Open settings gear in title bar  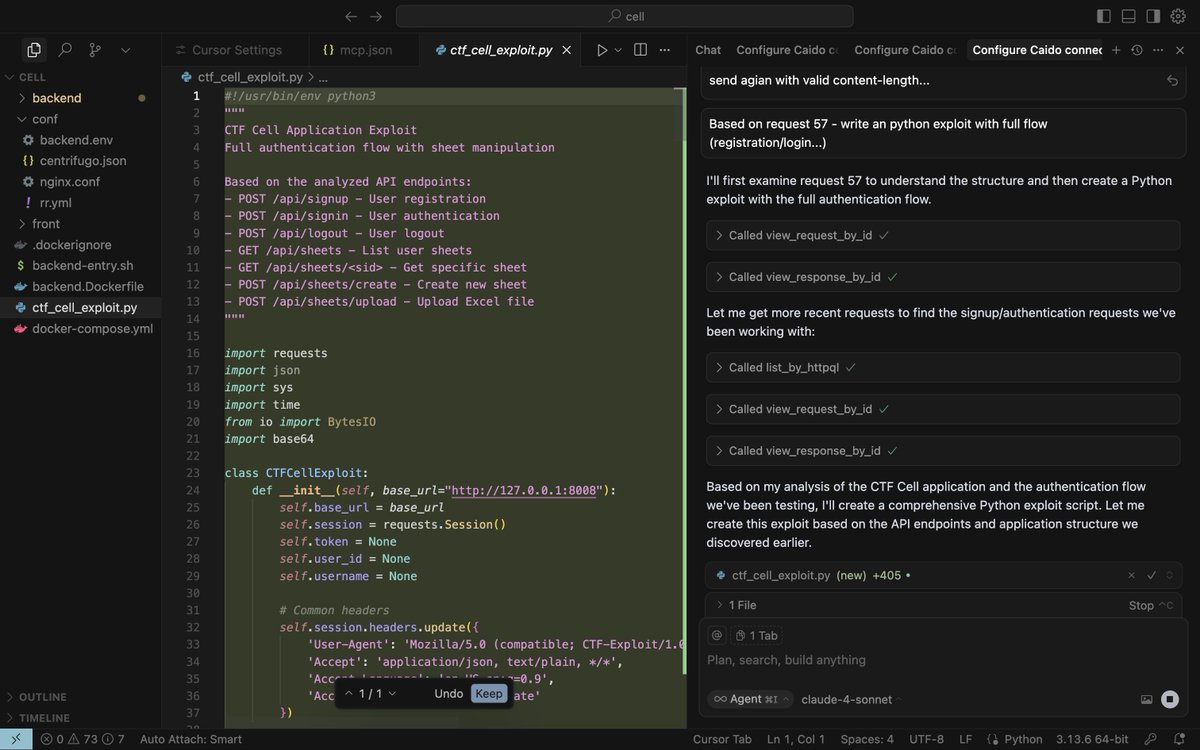1177,16
